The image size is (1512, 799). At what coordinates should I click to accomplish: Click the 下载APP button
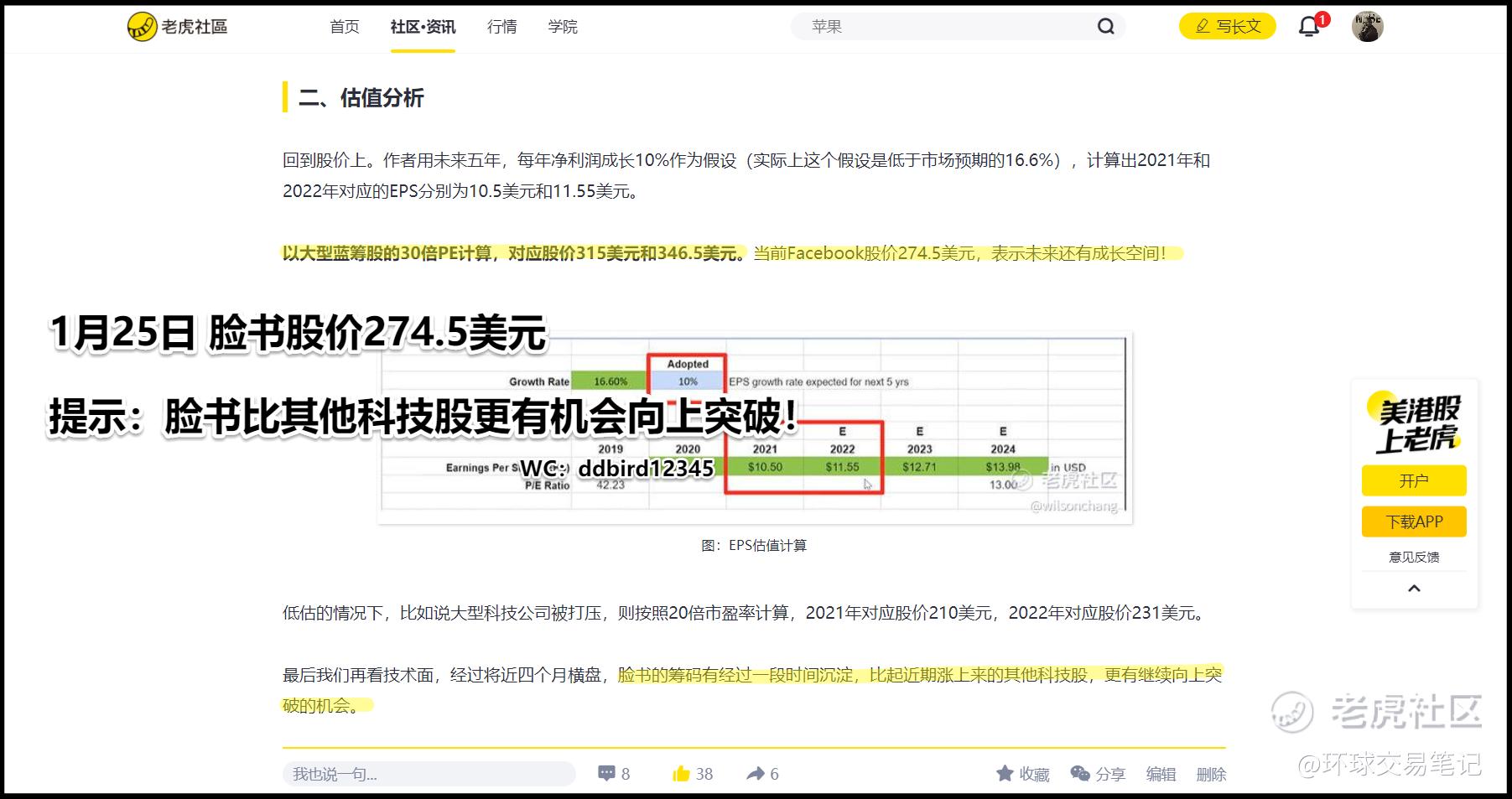(x=1414, y=521)
